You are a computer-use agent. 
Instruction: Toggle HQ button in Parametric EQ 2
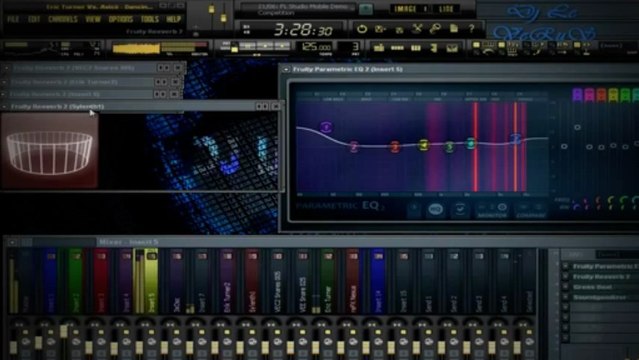click(x=436, y=210)
